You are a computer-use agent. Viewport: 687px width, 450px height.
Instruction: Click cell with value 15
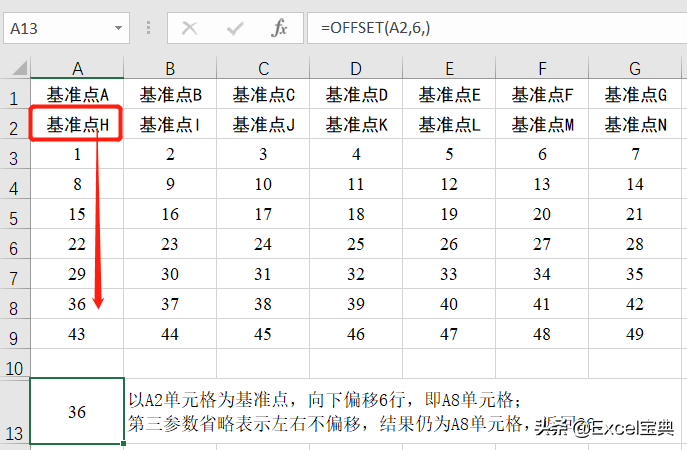(x=77, y=214)
